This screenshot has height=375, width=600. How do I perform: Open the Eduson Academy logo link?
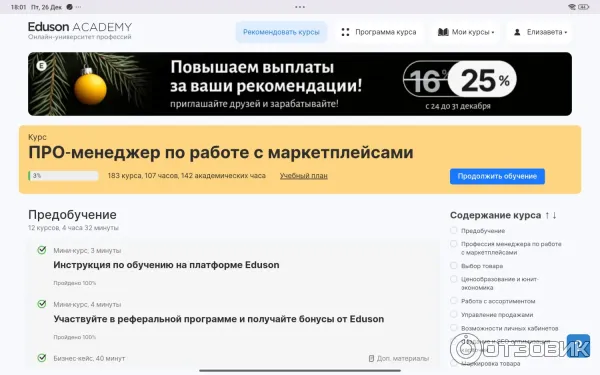(x=80, y=31)
